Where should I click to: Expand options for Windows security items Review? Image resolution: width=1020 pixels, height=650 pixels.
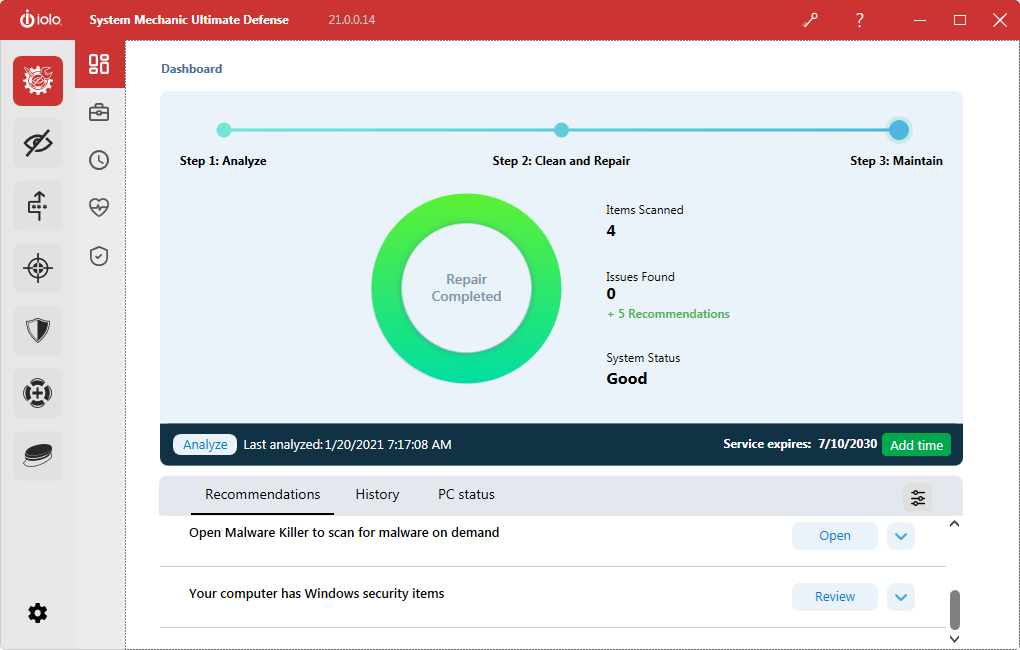901,597
